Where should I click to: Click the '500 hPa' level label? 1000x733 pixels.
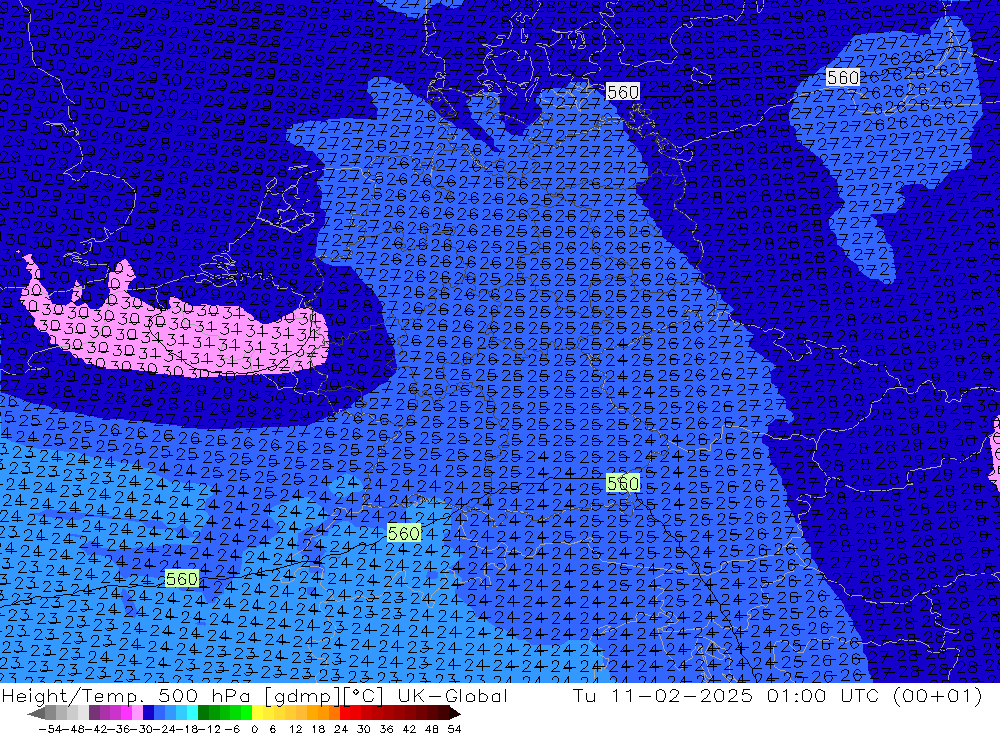206,695
